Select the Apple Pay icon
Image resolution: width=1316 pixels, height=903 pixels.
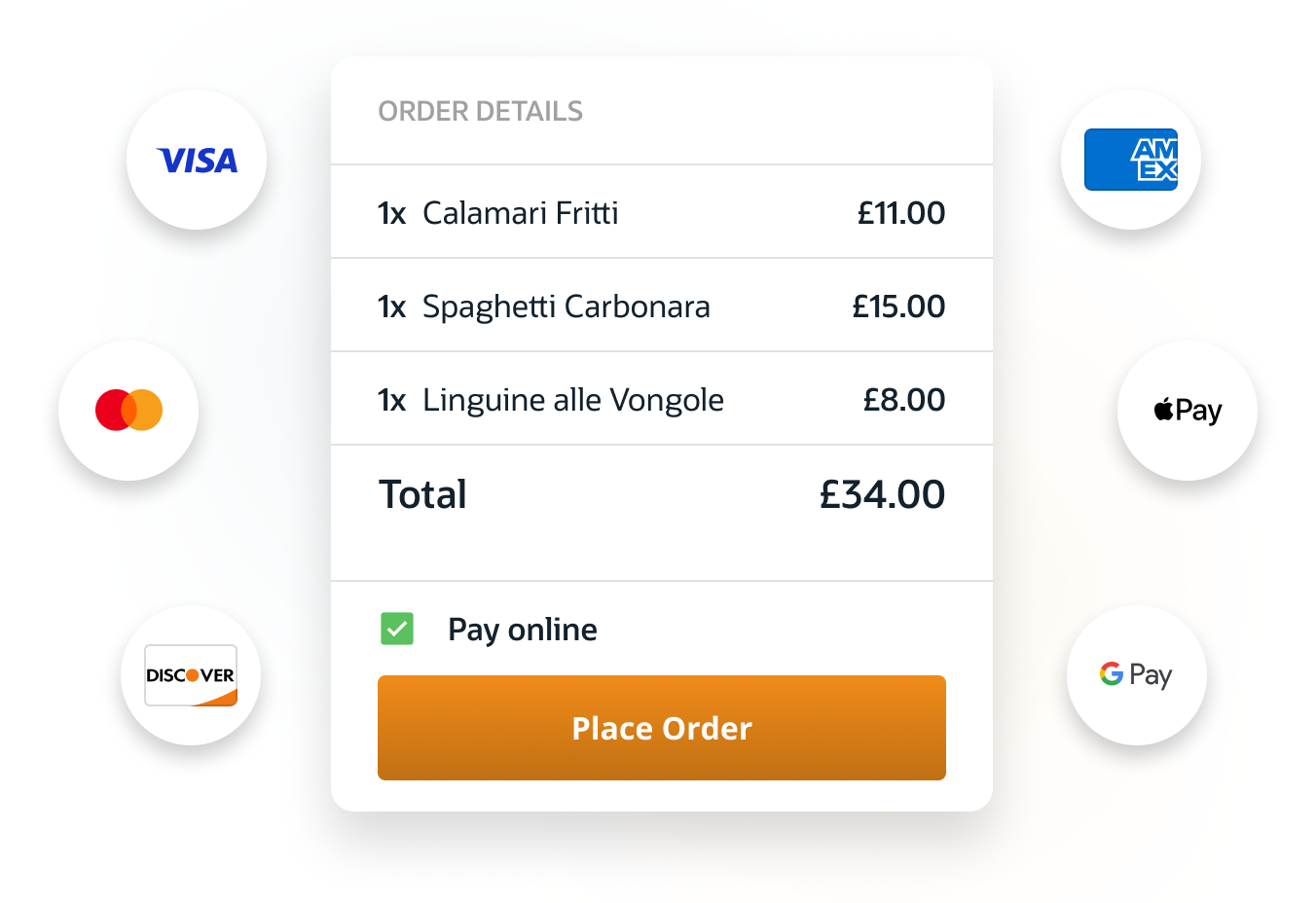(1188, 411)
